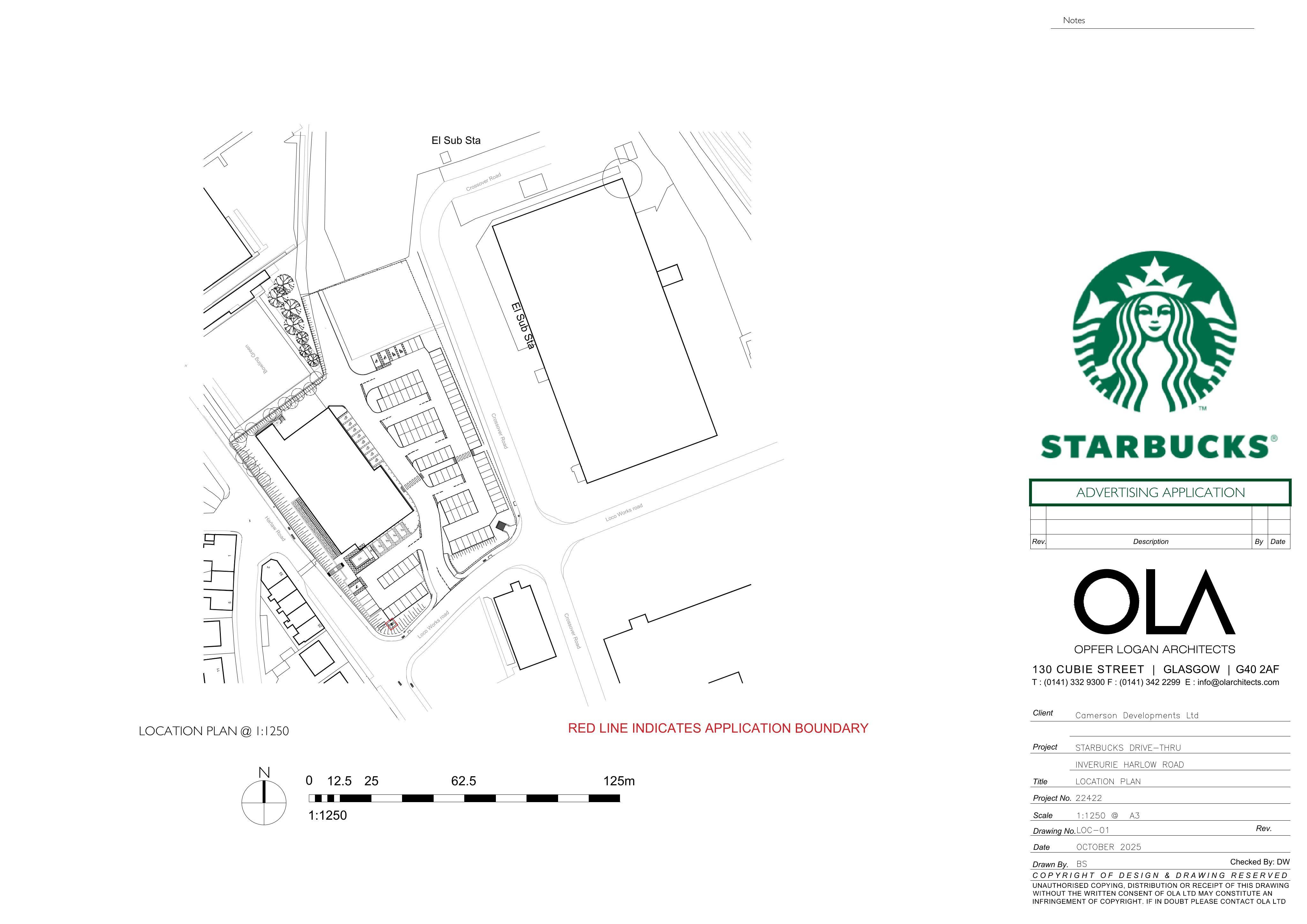This screenshot has height=924, width=1307.
Task: Click the 'Description' revision table header
Action: (x=1150, y=541)
